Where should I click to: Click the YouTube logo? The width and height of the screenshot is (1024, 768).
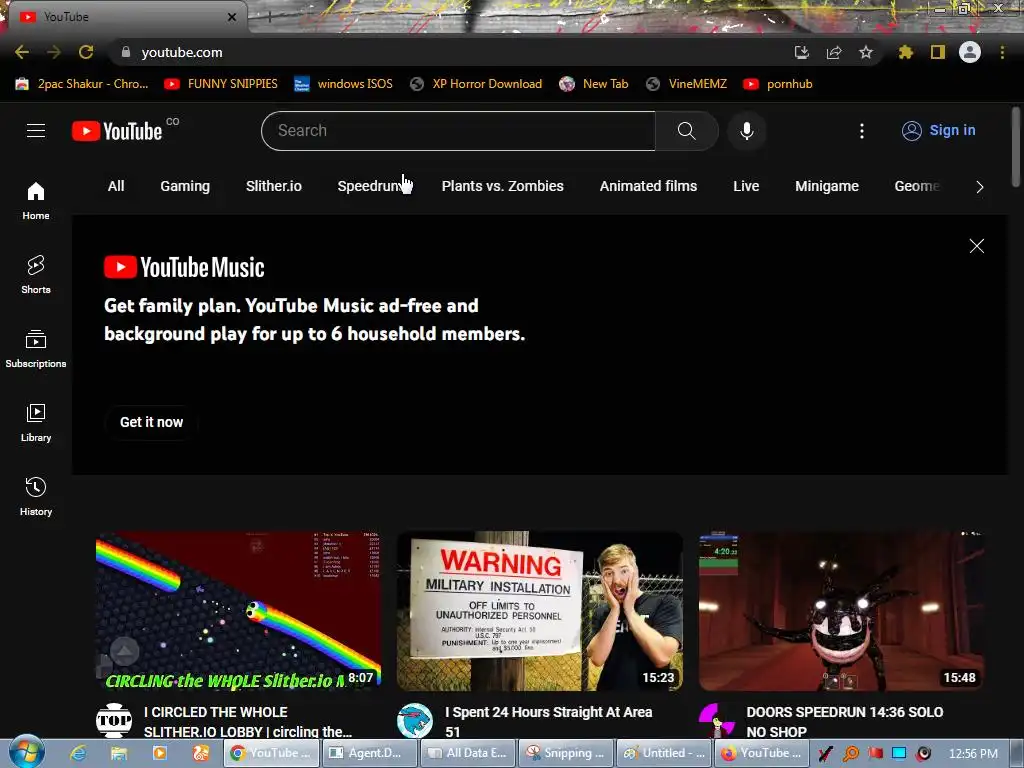click(117, 131)
